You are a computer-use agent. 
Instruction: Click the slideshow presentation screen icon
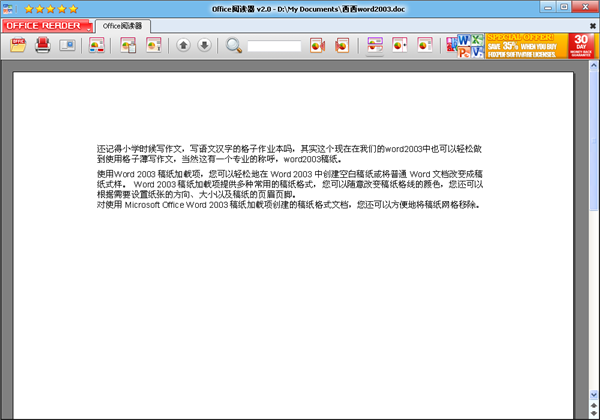click(x=67, y=45)
